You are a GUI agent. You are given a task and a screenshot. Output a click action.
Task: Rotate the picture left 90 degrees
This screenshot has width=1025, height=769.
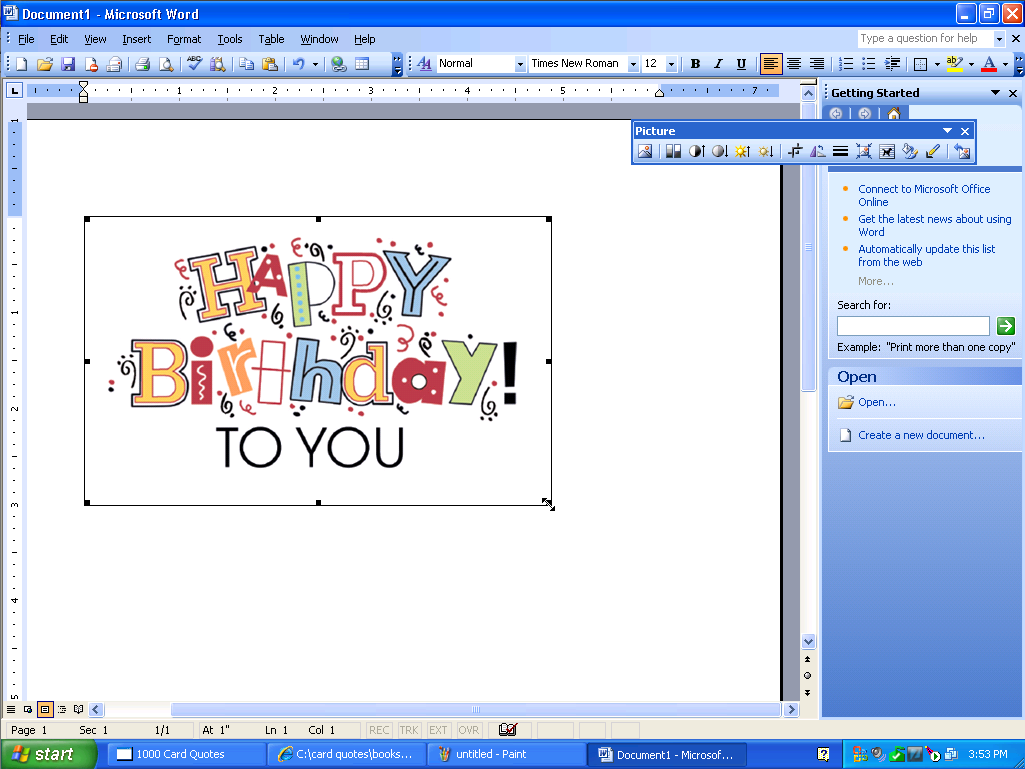coord(816,151)
